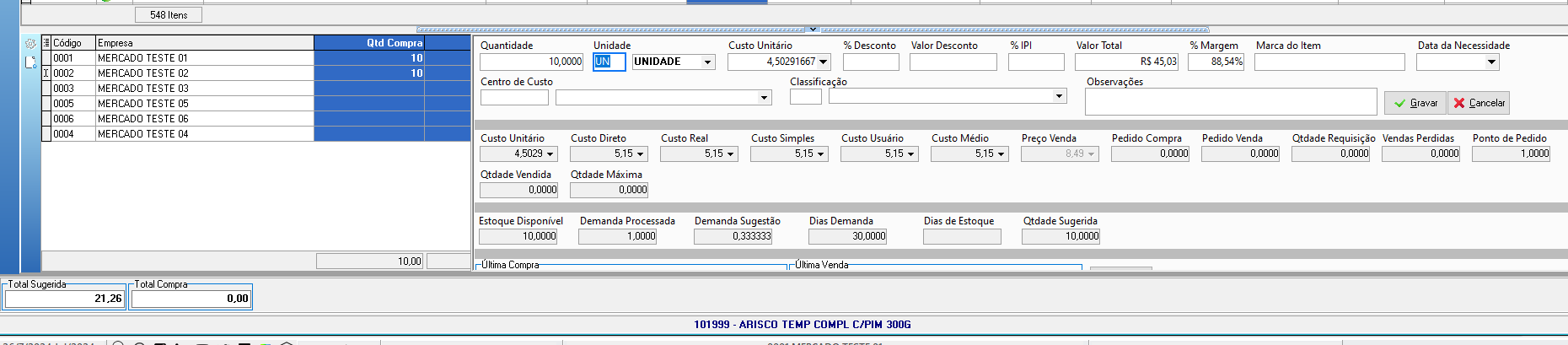Click the Empresa column header

pos(205,43)
